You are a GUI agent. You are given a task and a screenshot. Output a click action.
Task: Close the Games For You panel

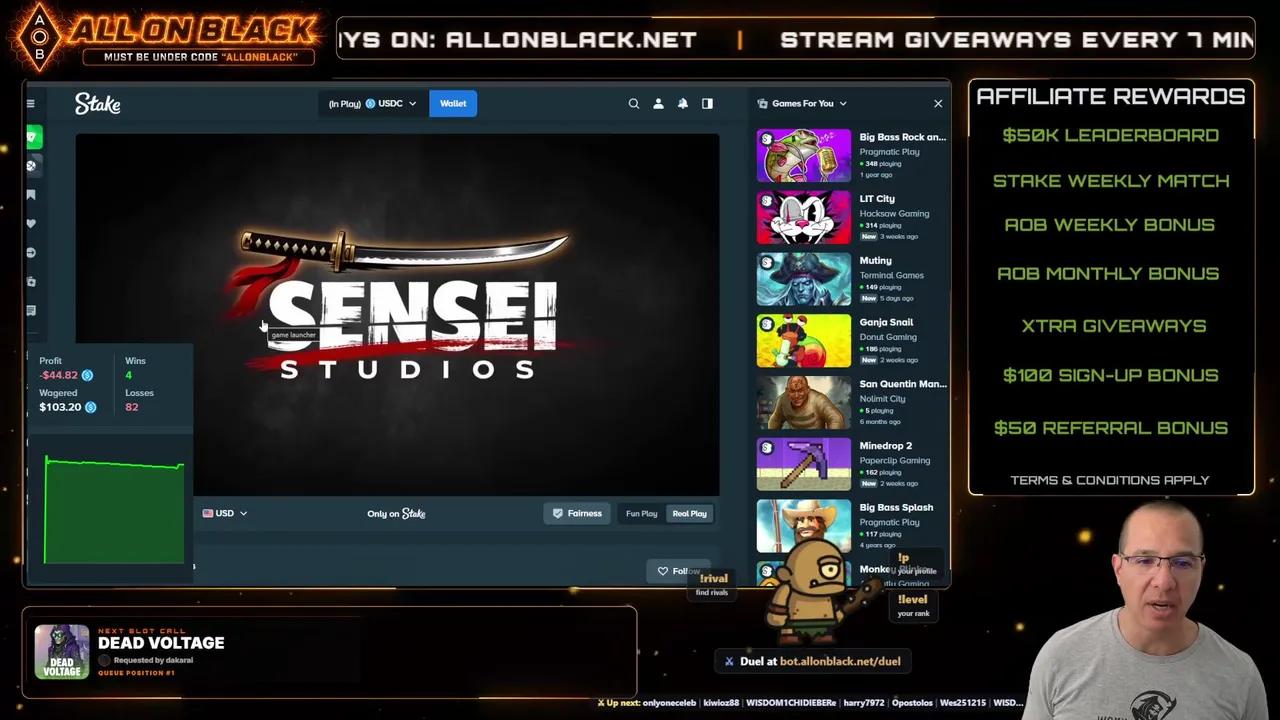coord(938,104)
